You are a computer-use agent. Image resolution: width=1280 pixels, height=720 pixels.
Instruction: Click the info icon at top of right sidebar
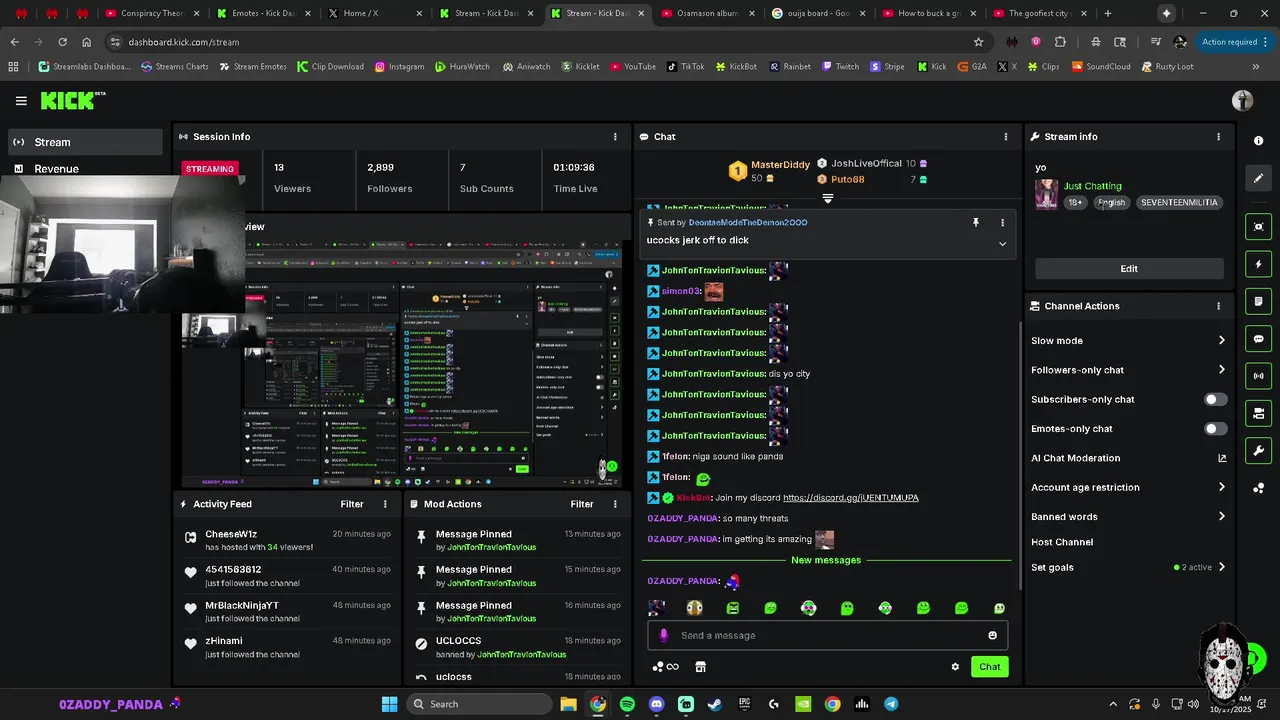1259,141
